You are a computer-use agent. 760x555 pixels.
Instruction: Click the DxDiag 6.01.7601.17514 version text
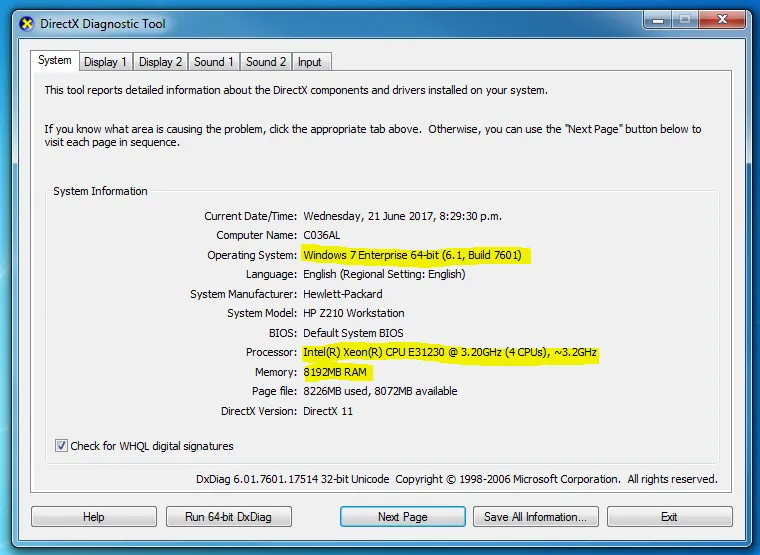click(x=292, y=479)
